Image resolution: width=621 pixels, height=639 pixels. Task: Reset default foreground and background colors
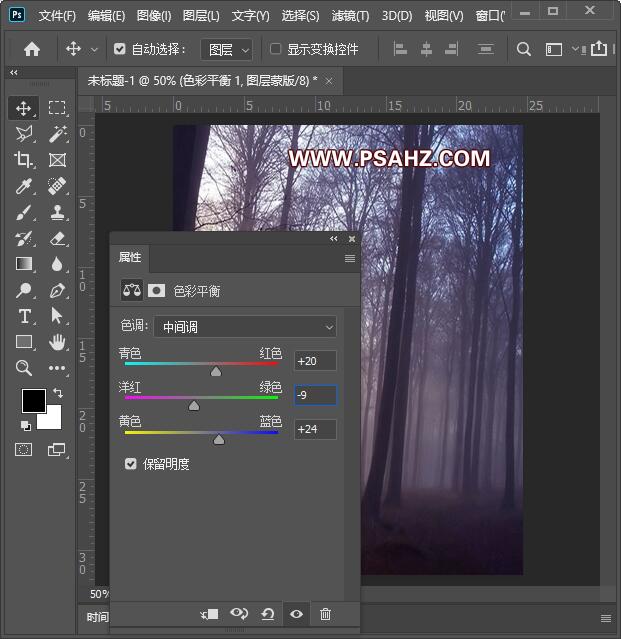pyautogui.click(x=26, y=426)
